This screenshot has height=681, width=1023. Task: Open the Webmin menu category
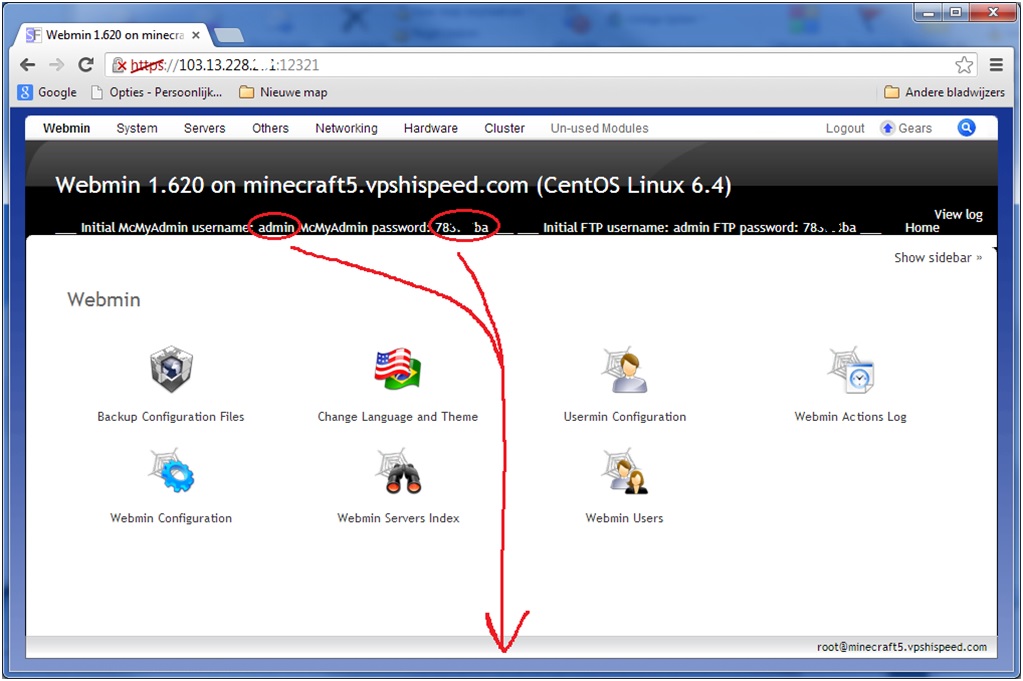pyautogui.click(x=67, y=129)
